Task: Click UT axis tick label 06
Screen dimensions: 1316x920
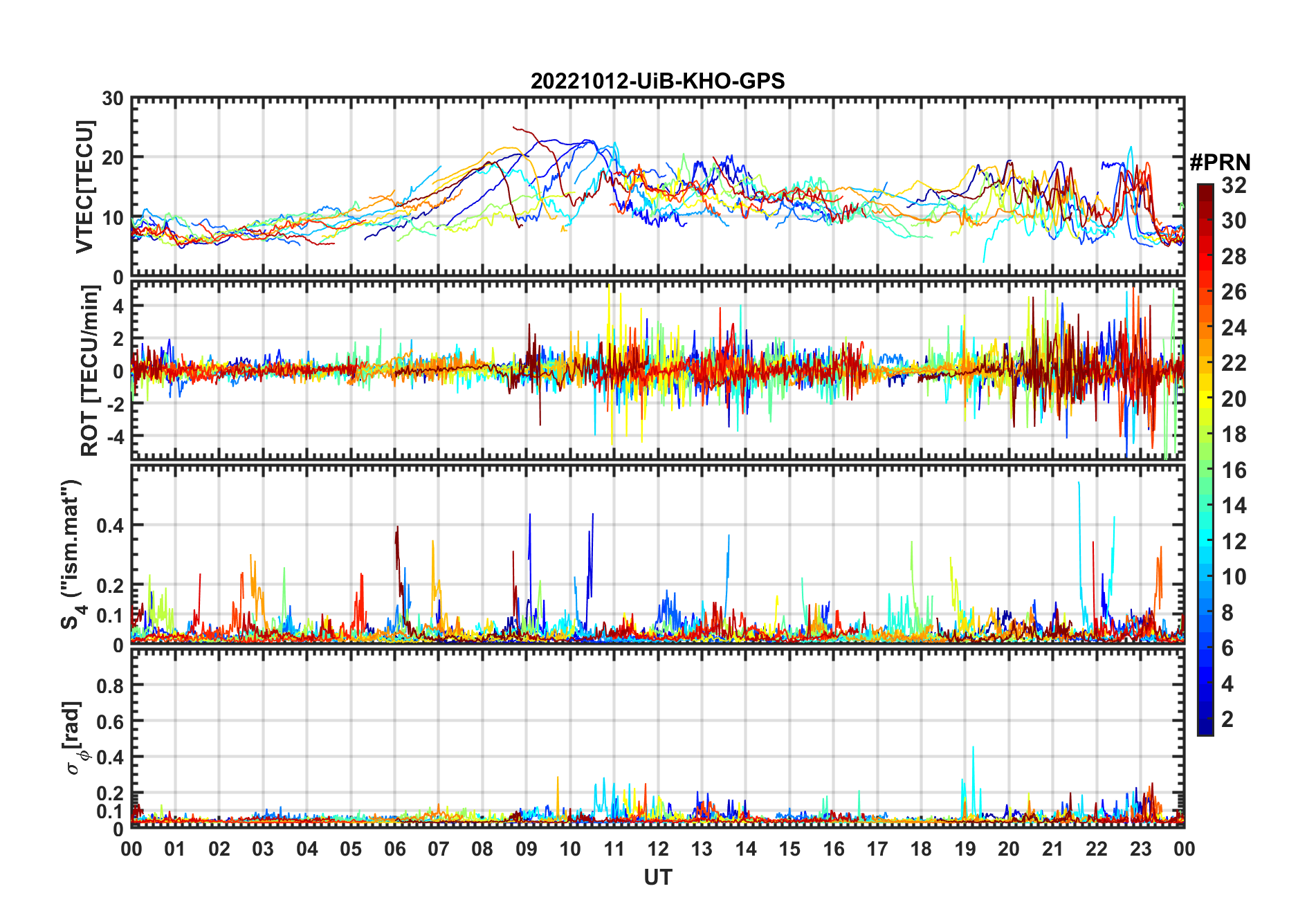Action: 395,849
